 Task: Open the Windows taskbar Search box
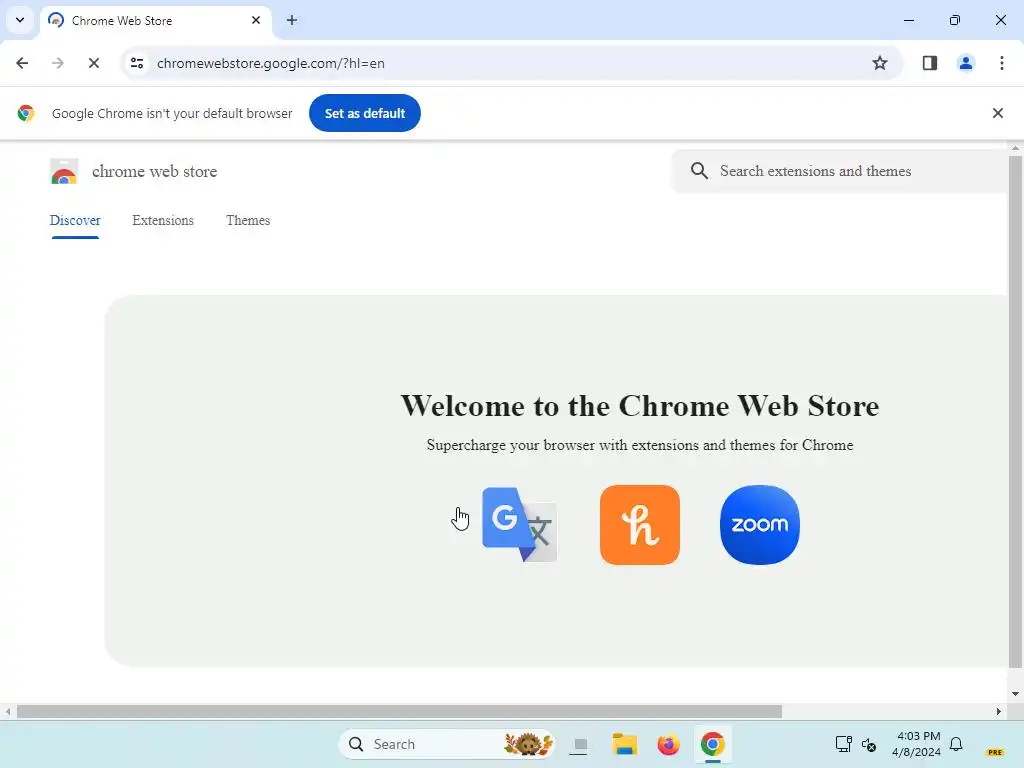click(x=446, y=744)
